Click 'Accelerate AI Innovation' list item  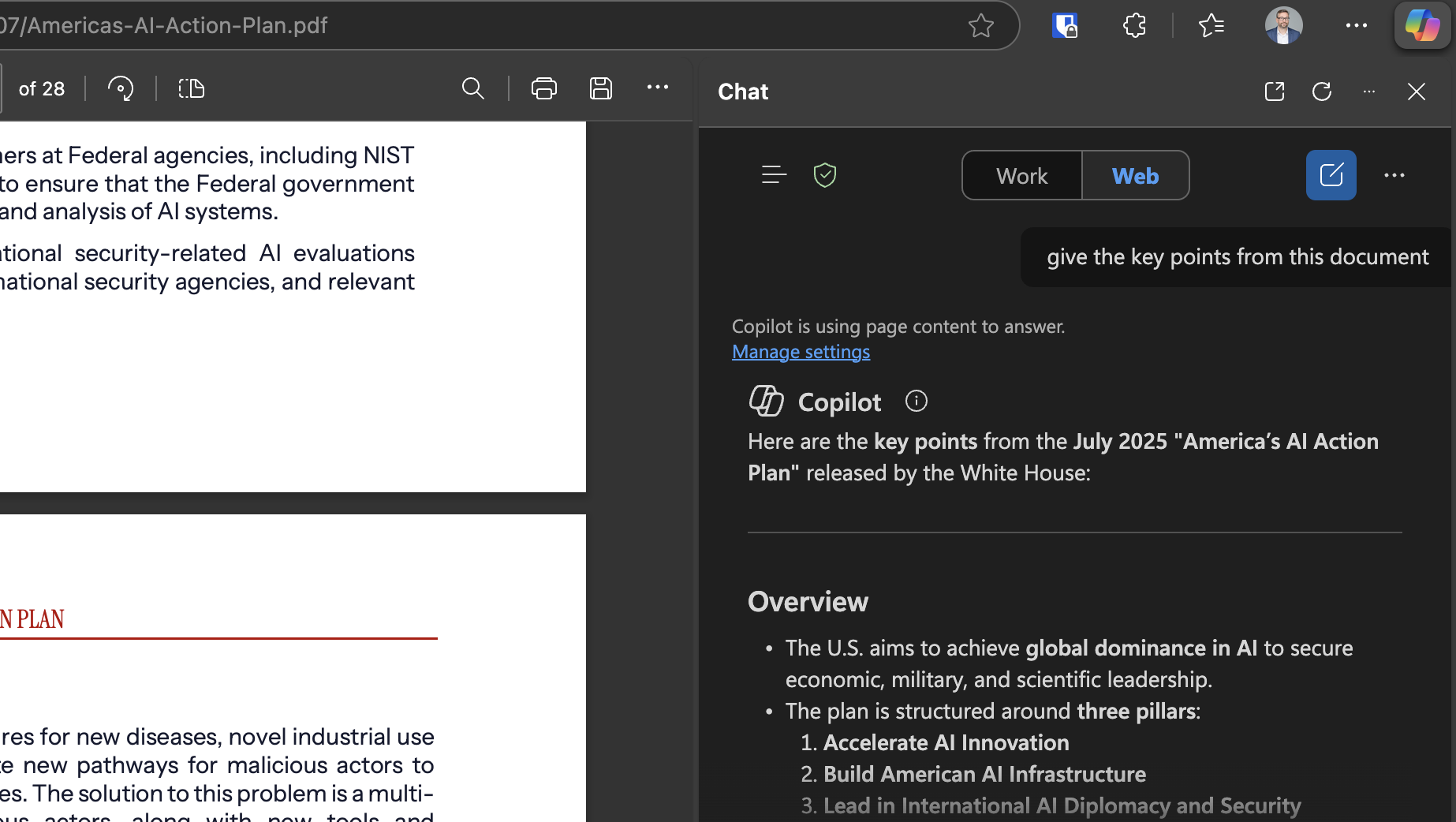(946, 742)
